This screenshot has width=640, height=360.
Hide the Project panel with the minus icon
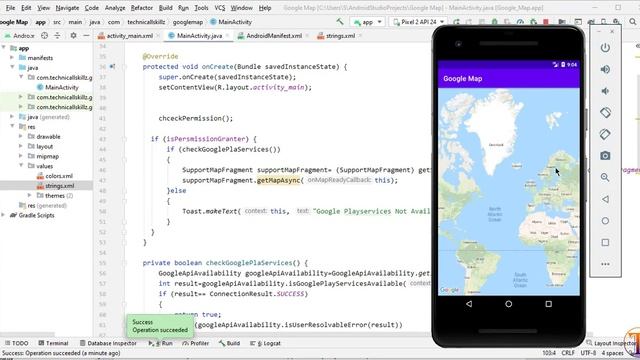pos(86,36)
